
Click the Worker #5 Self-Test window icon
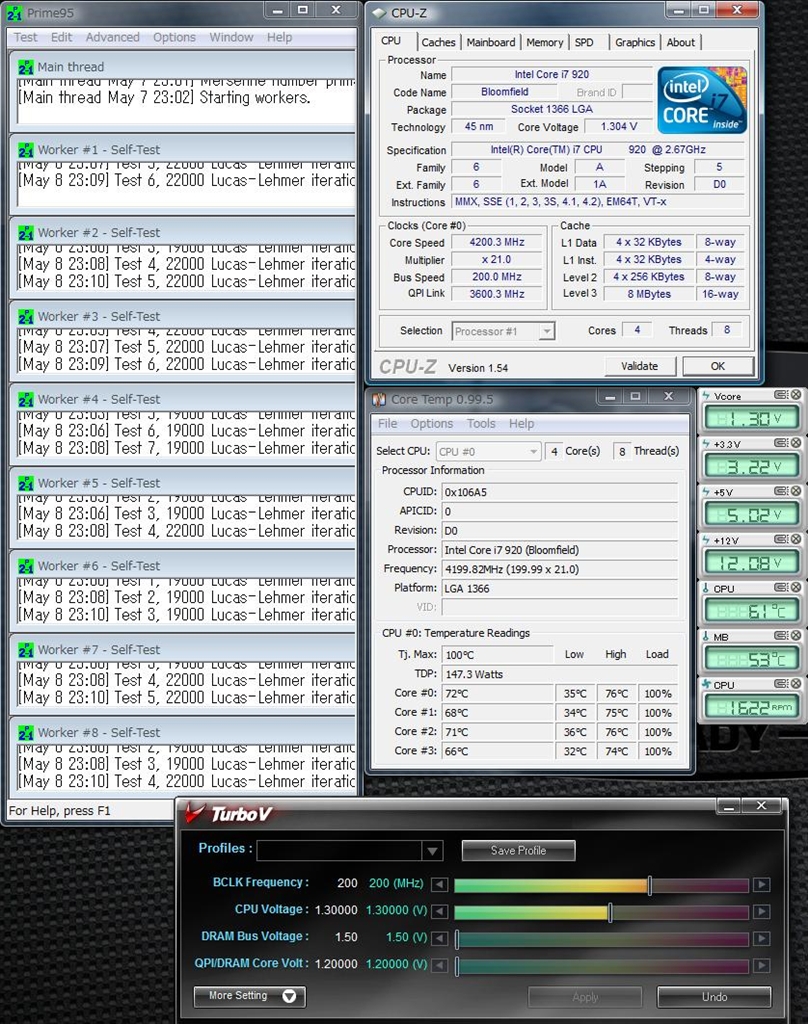tap(25, 483)
